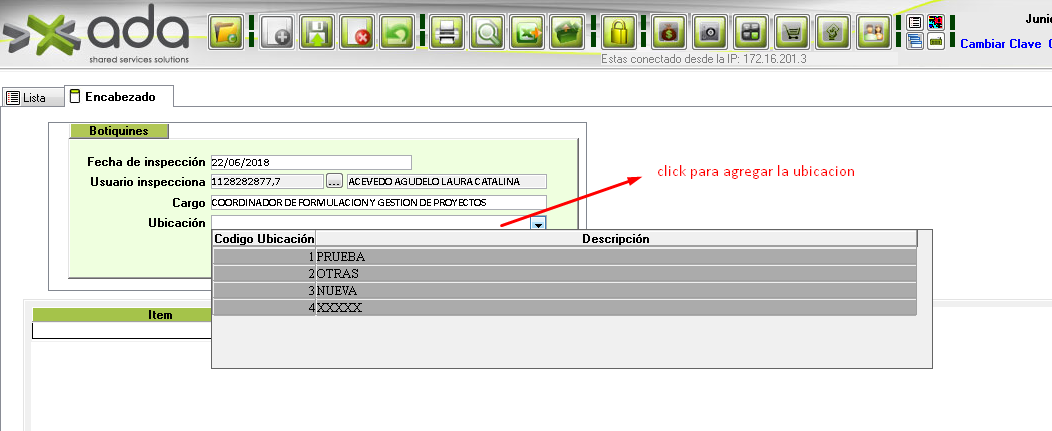Click the Ubicación input field
The image size is (1052, 431).
pyautogui.click(x=370, y=223)
